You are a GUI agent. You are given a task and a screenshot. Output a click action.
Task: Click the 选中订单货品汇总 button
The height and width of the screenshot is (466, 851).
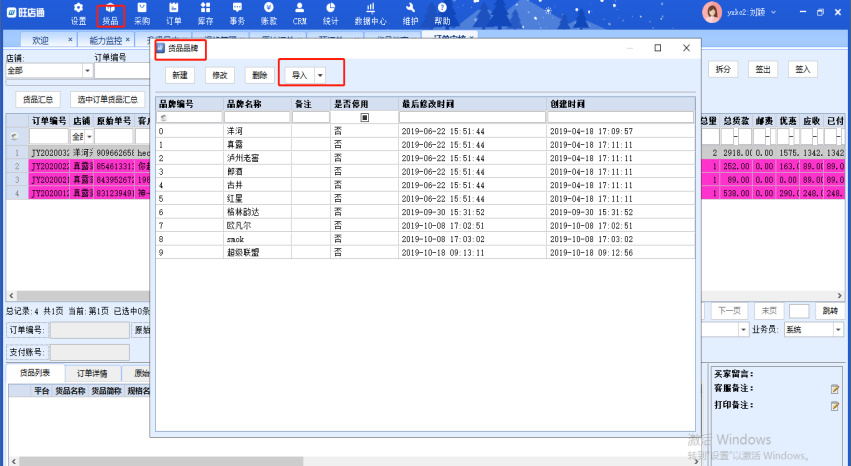pyautogui.click(x=107, y=99)
